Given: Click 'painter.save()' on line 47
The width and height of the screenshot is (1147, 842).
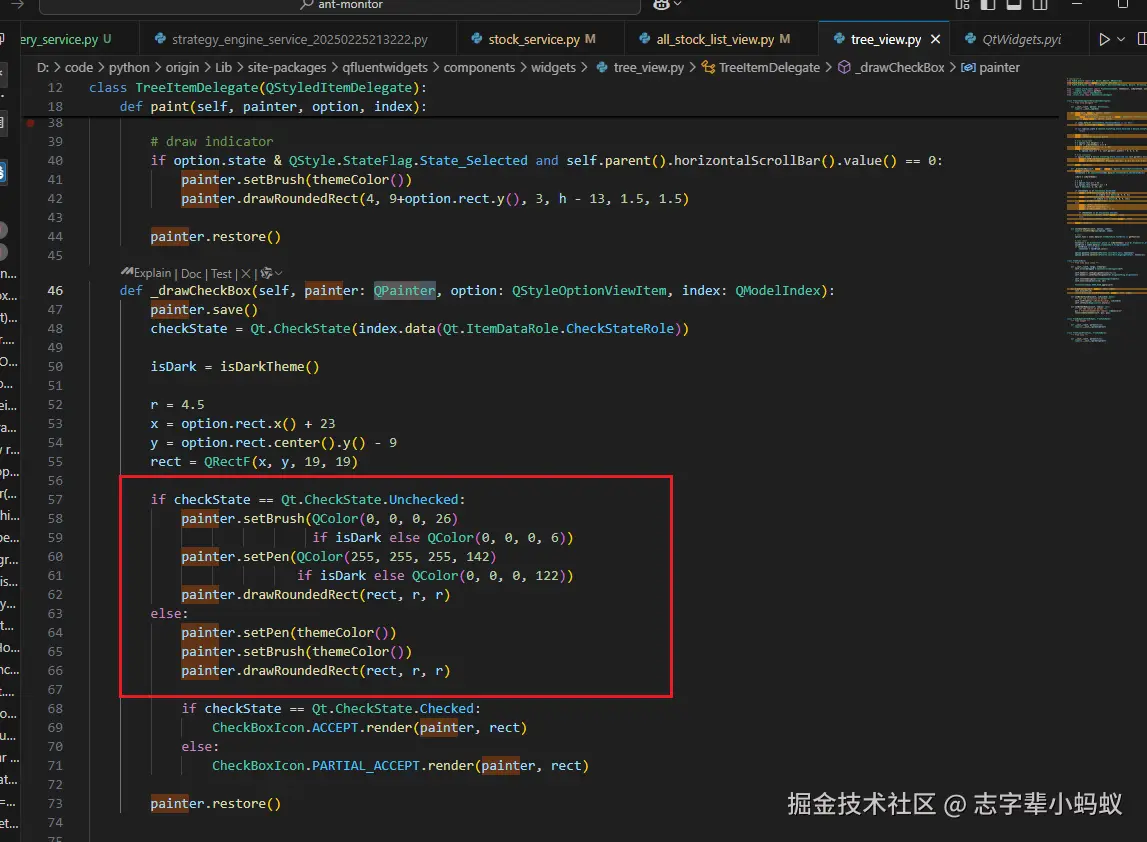Looking at the screenshot, I should [204, 309].
